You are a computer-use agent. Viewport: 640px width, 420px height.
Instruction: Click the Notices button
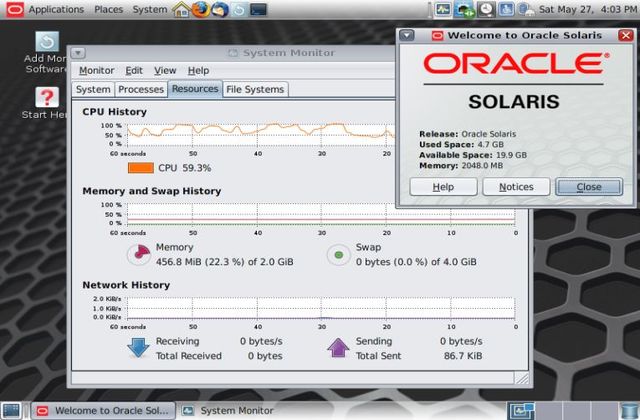tap(516, 187)
